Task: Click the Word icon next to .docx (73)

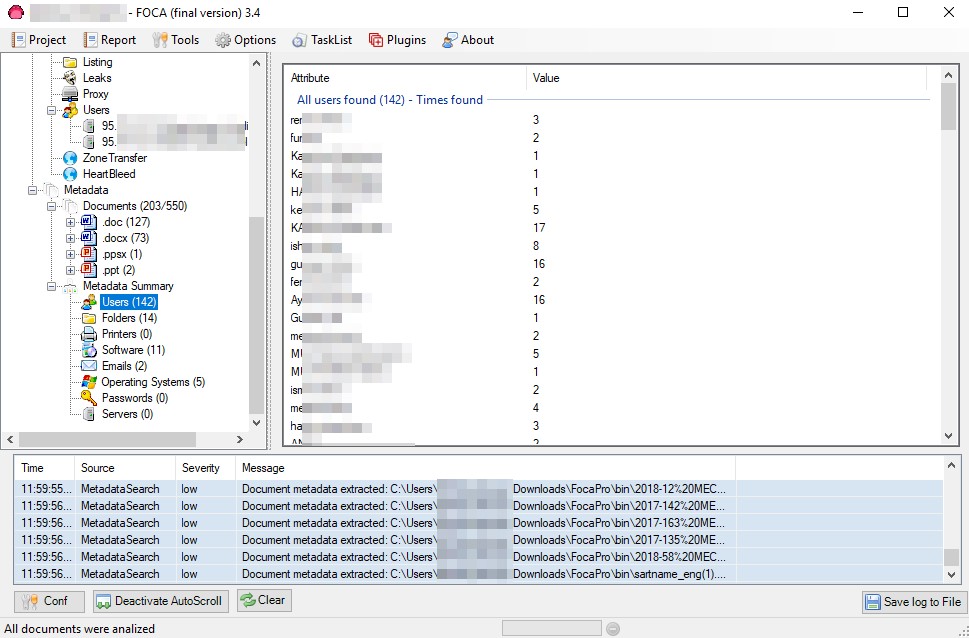Action: point(89,238)
